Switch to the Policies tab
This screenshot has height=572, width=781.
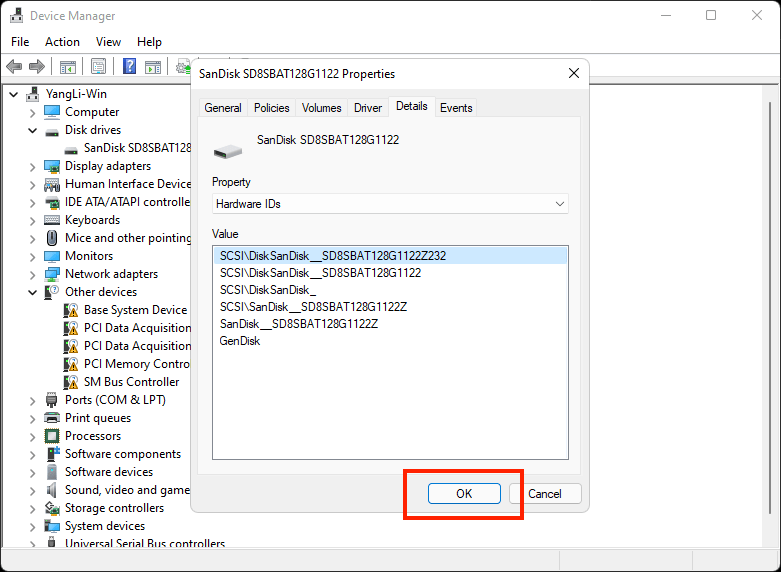click(x=271, y=108)
